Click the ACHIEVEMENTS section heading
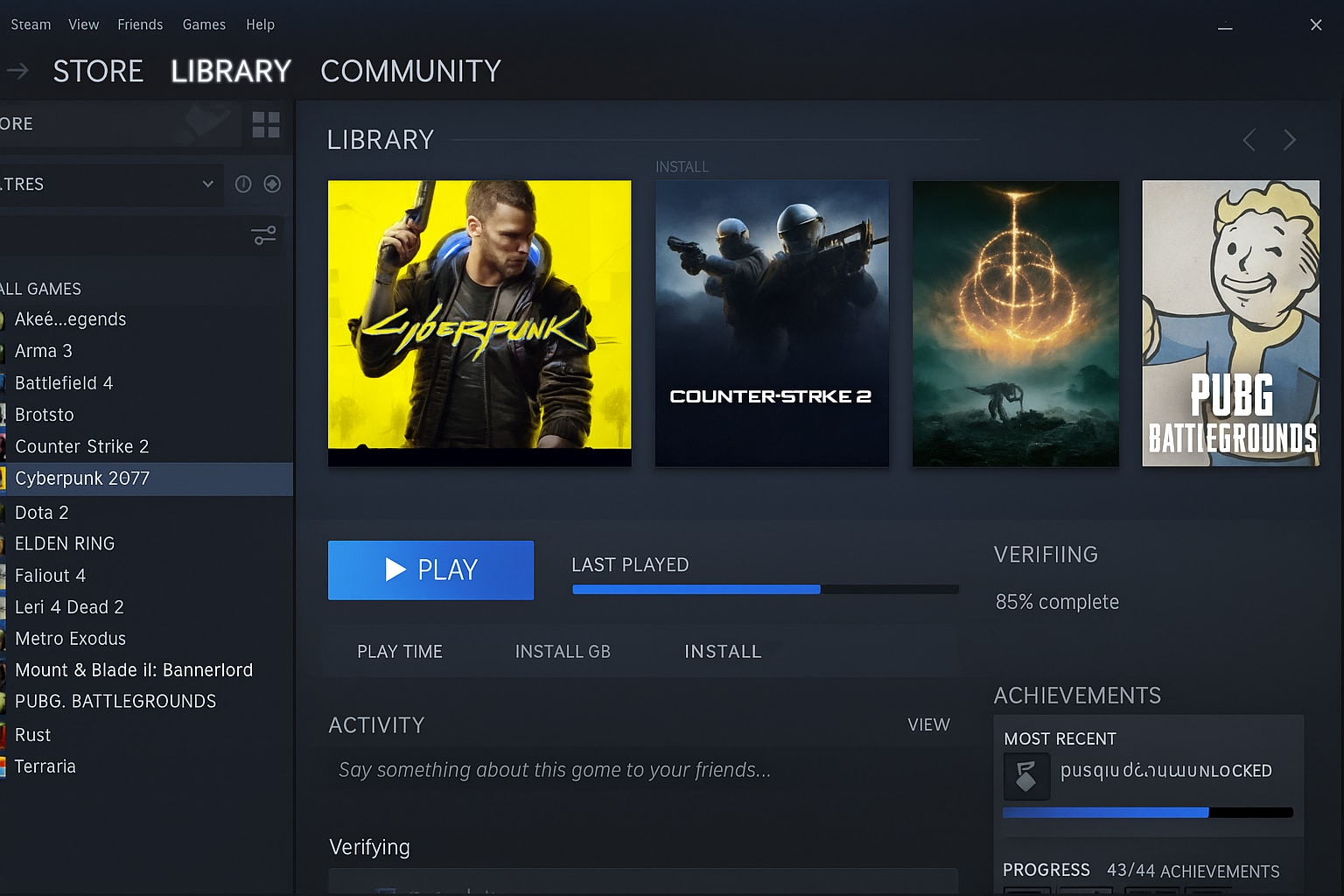This screenshot has height=896, width=1344. coord(1077,696)
